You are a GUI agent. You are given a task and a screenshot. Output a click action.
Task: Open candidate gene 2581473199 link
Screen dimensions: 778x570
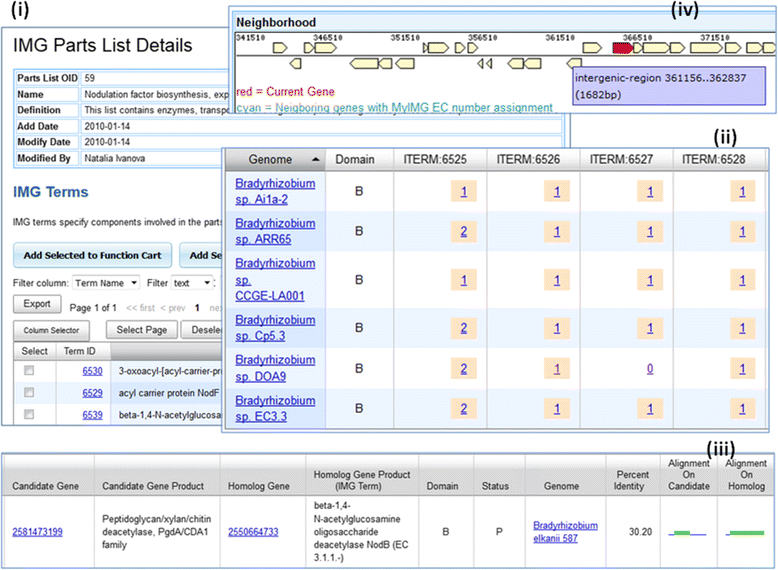click(x=38, y=532)
